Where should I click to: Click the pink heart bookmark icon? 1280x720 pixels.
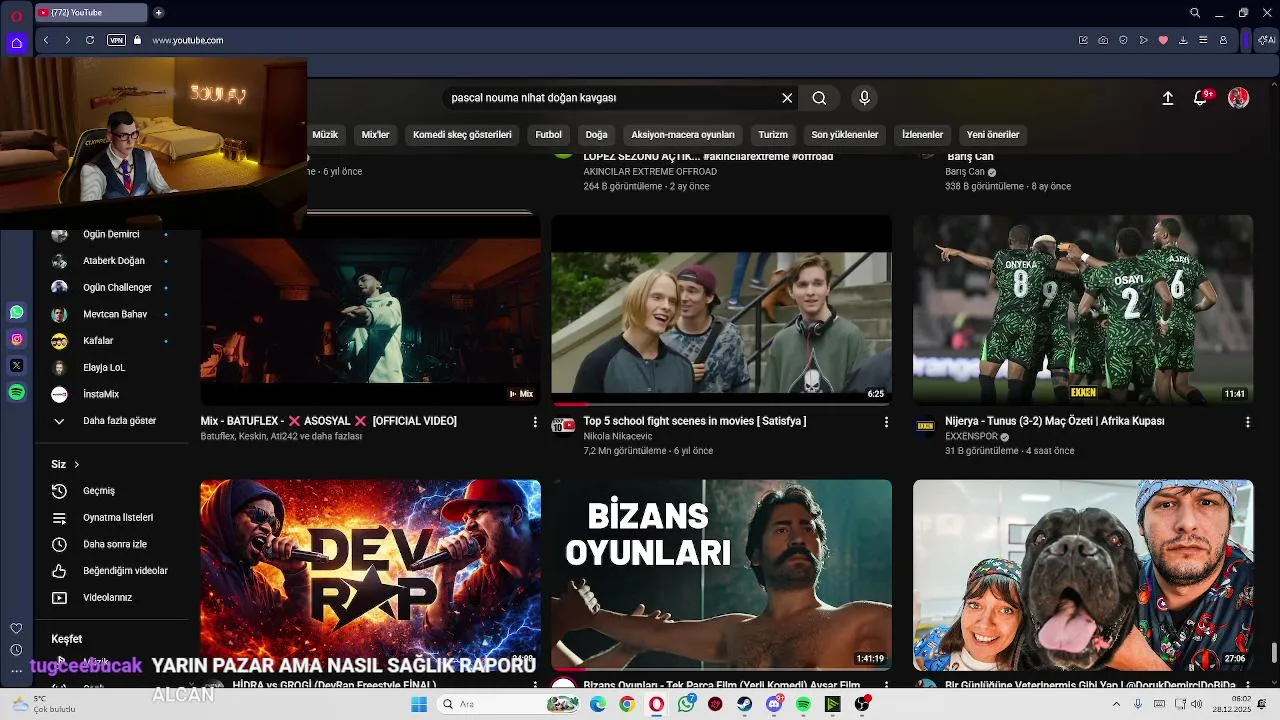1163,40
